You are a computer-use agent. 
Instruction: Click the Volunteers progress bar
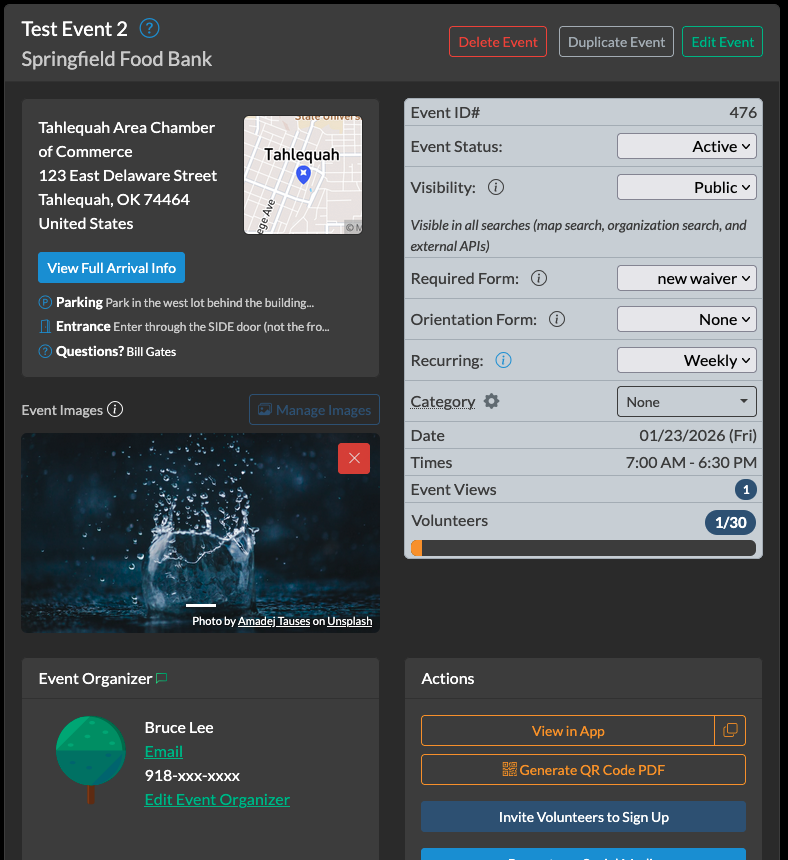coord(583,548)
